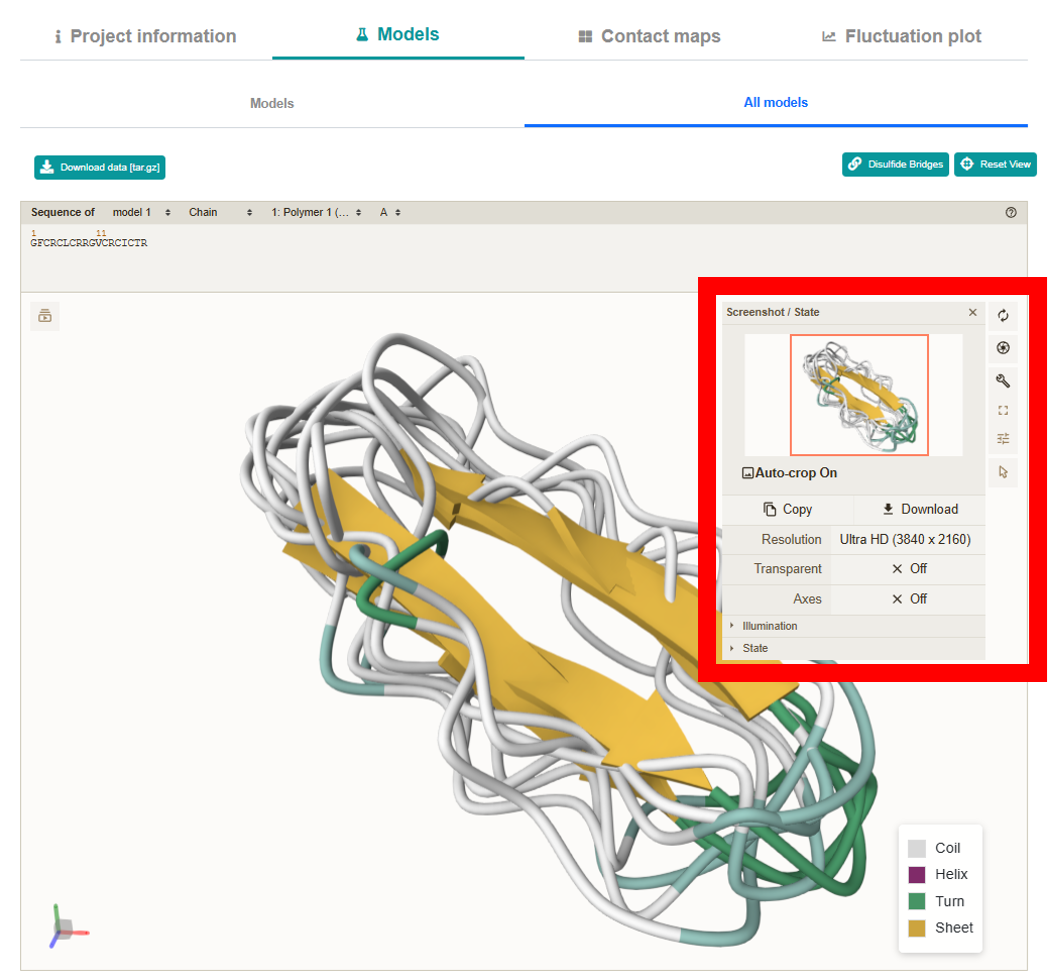
Task: Select the top Models tab
Action: point(398,34)
